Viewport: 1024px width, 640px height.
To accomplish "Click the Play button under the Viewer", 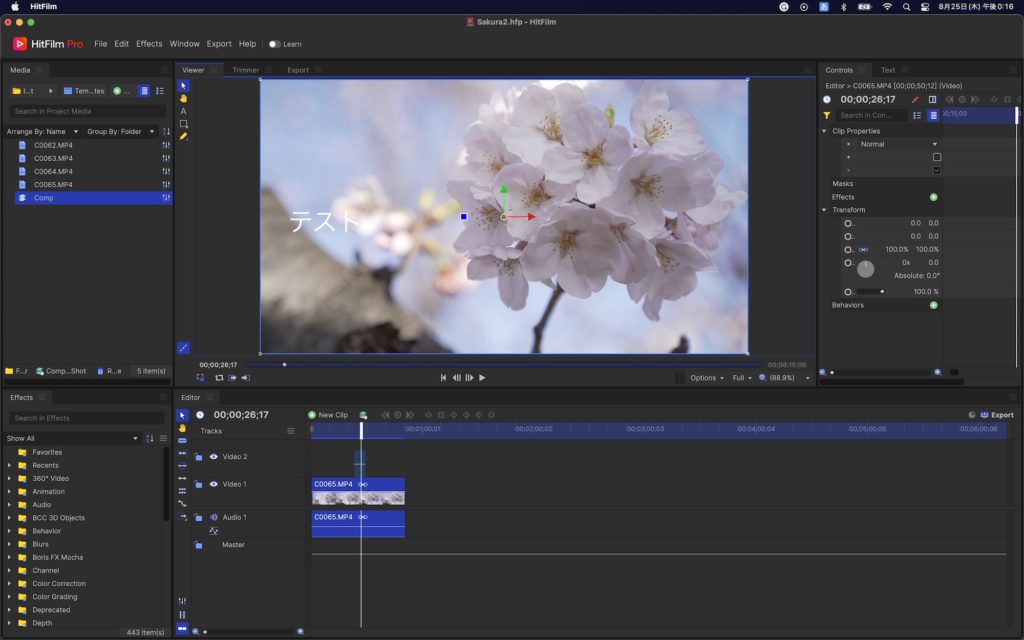I will (x=482, y=378).
